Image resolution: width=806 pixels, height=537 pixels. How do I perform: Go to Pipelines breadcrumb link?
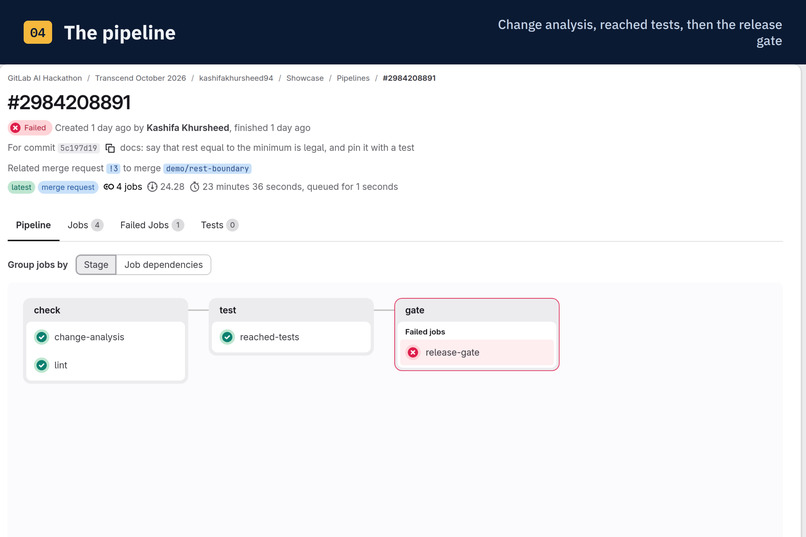353,78
